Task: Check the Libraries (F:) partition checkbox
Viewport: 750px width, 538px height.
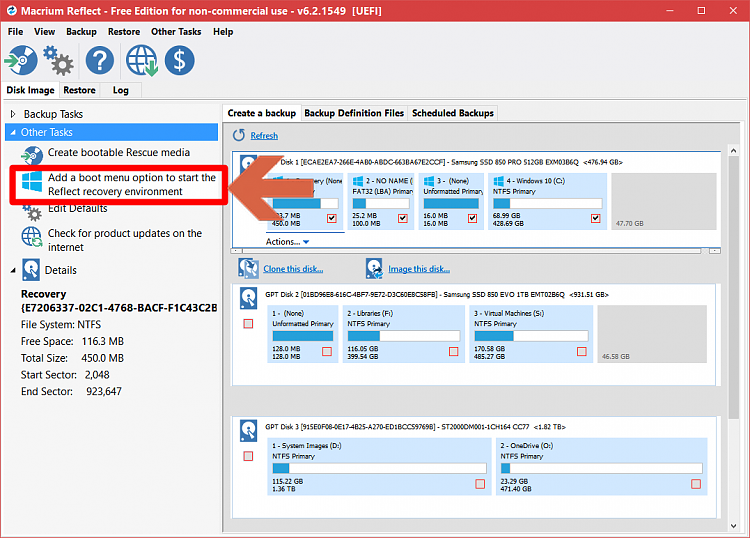Action: point(453,351)
